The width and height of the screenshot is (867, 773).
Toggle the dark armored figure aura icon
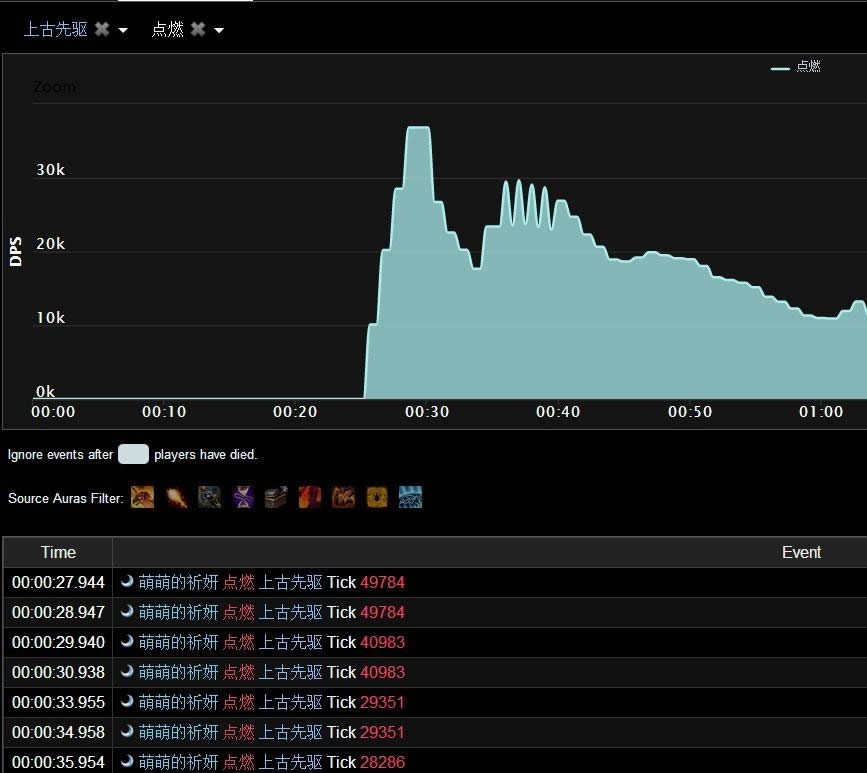tap(210, 497)
